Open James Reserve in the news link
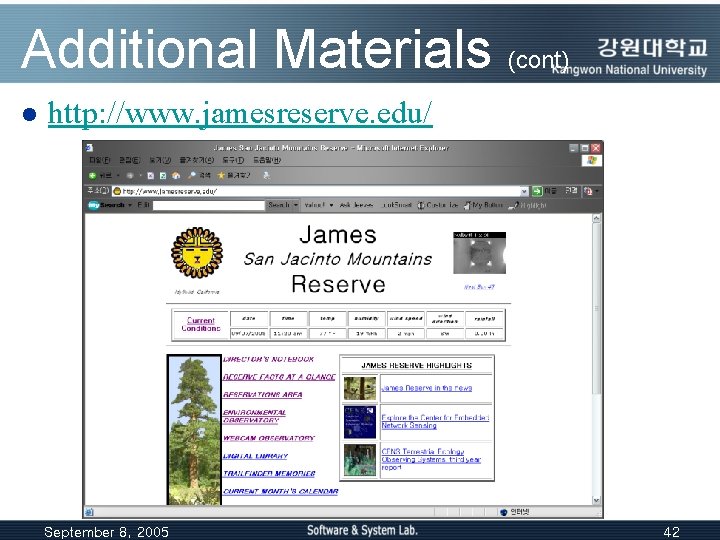This screenshot has height=540, width=720. click(x=427, y=388)
